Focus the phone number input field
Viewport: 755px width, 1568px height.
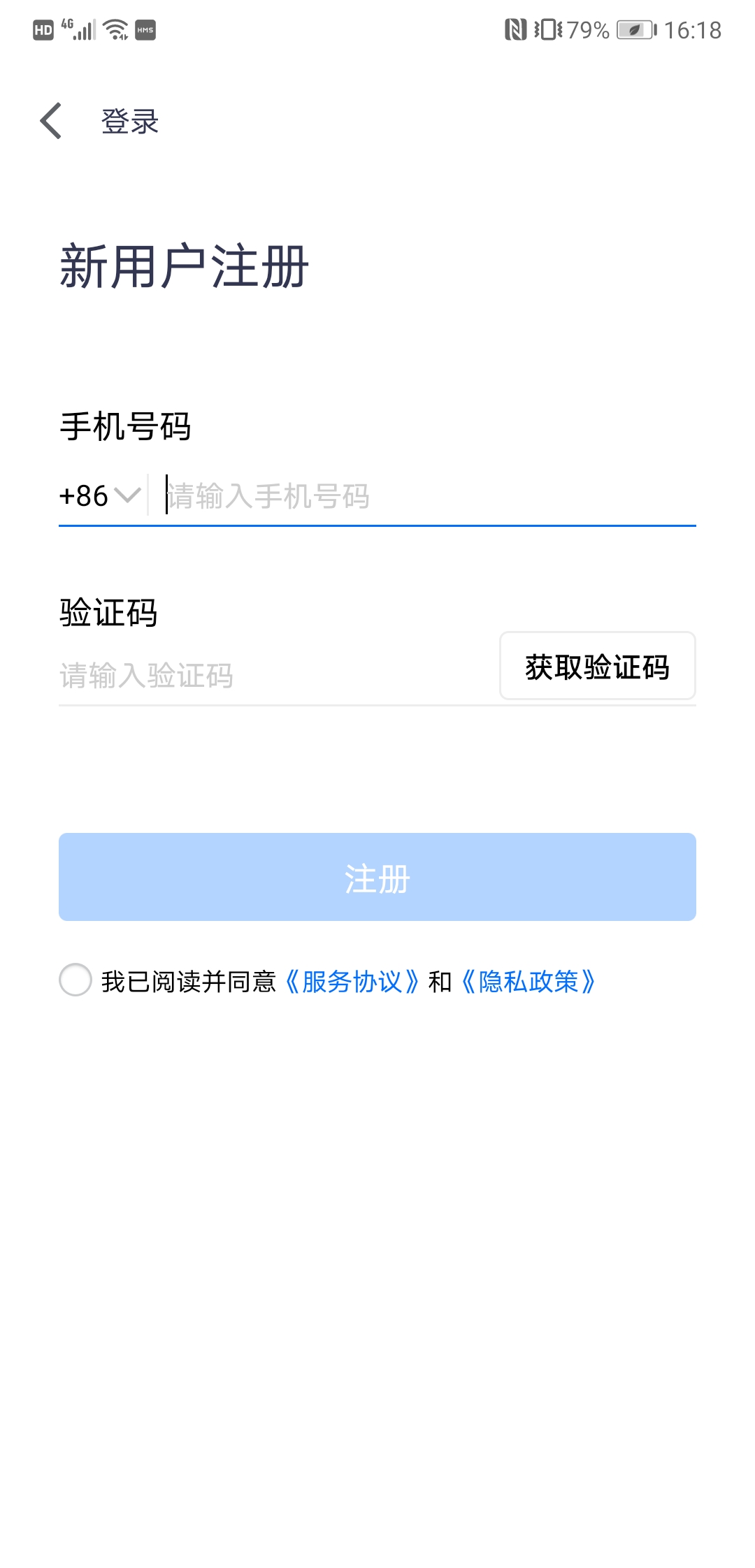426,496
